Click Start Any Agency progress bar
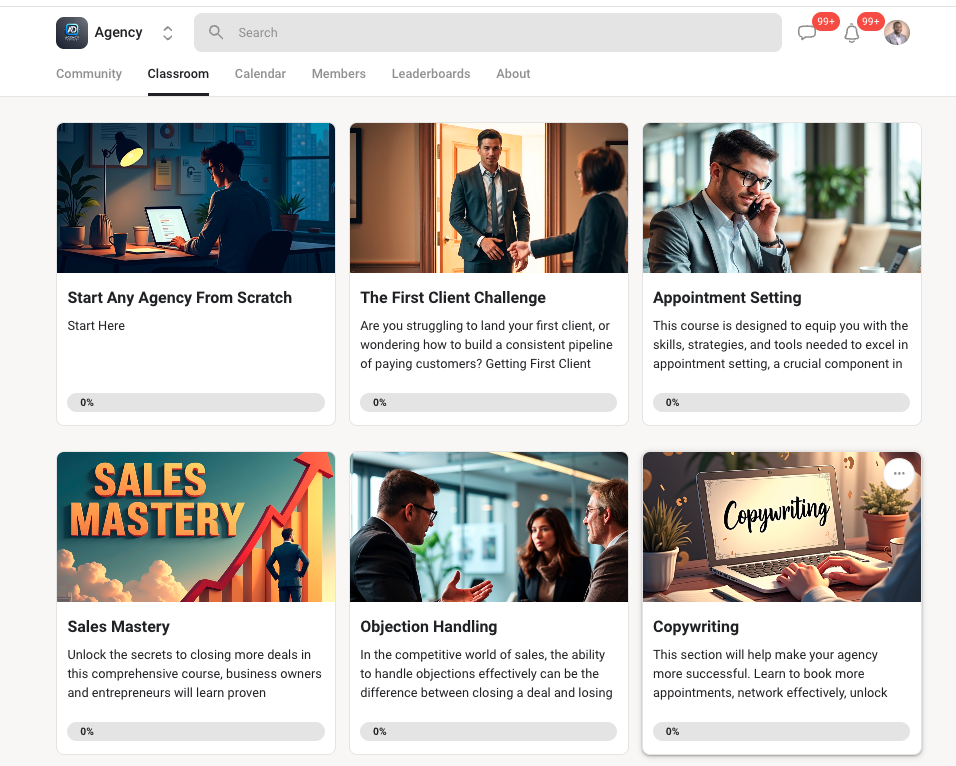956x766 pixels. click(x=196, y=403)
